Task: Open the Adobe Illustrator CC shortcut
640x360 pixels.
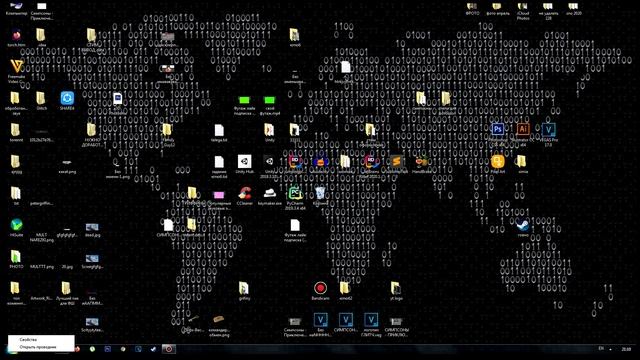Action: (523, 133)
